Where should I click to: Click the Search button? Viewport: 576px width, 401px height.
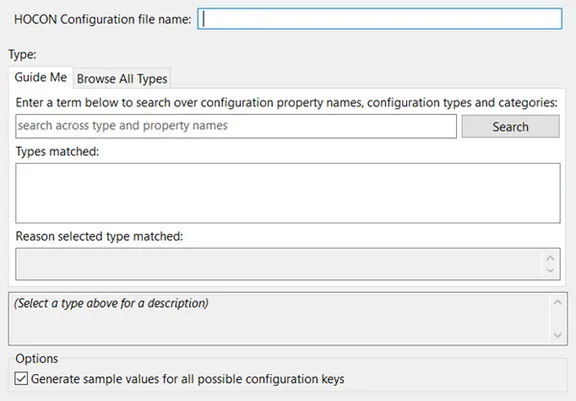click(511, 127)
